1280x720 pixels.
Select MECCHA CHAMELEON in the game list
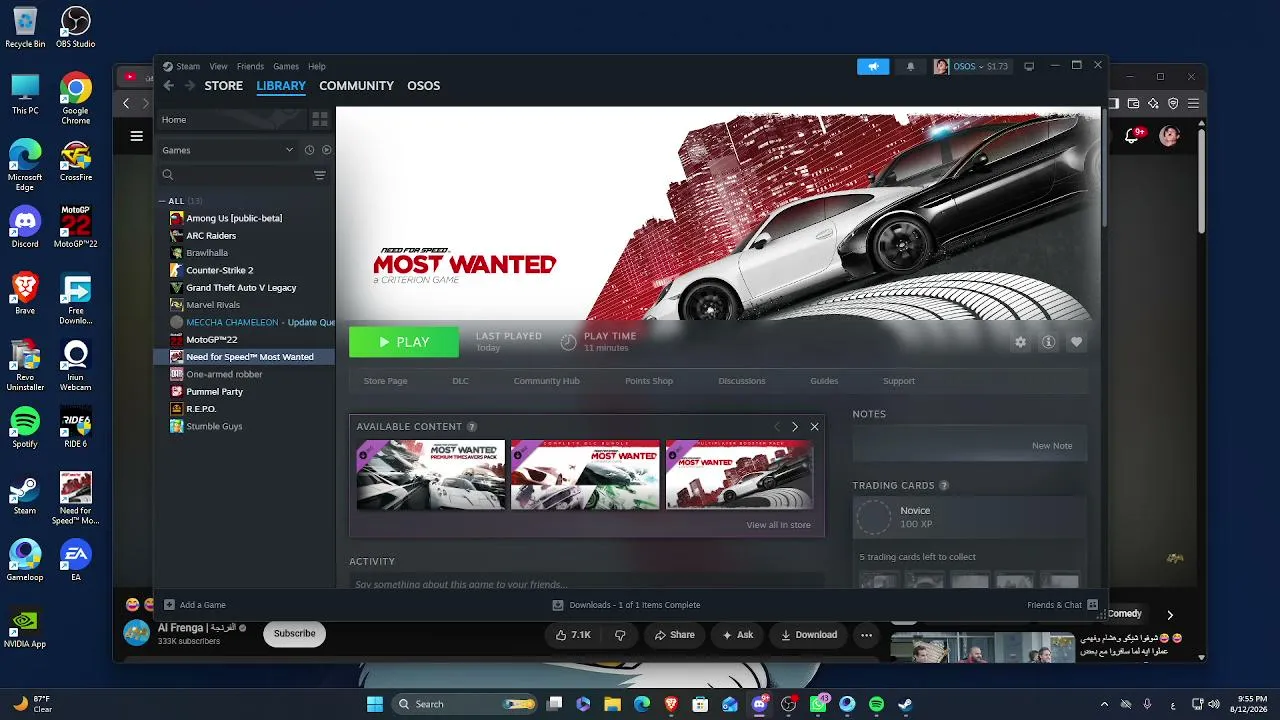(x=245, y=322)
